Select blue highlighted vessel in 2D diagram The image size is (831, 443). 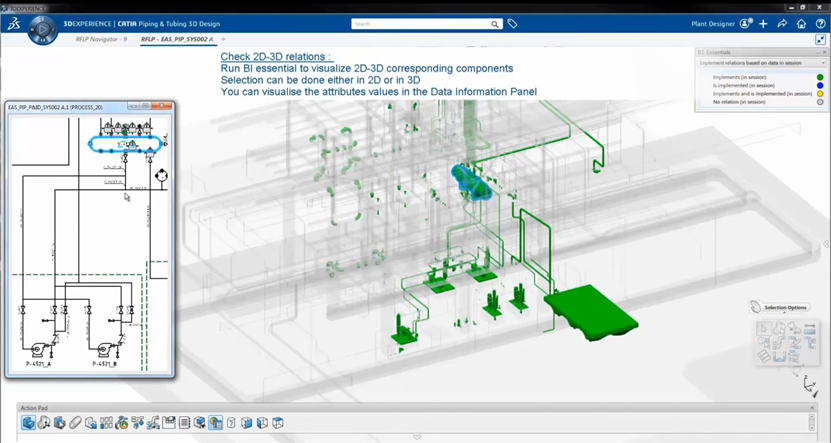[125, 144]
